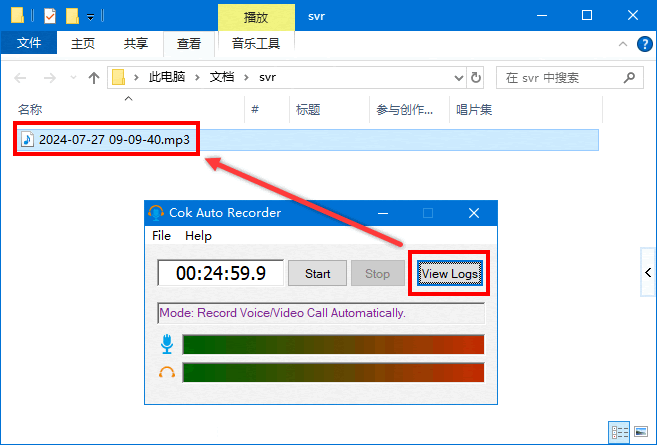Refresh the svr folder view
Image resolution: width=657 pixels, height=445 pixels.
(476, 77)
